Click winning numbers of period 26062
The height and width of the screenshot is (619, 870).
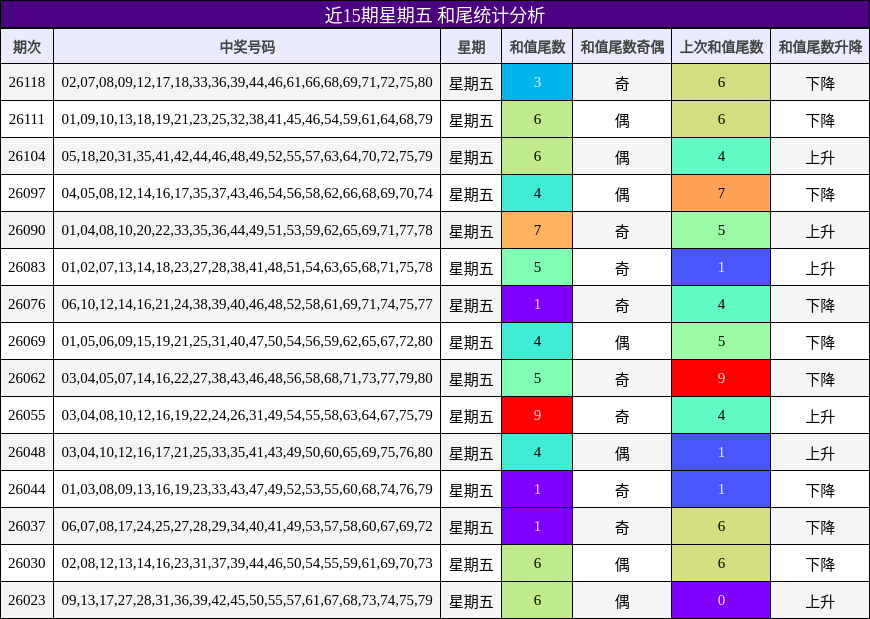click(x=247, y=378)
